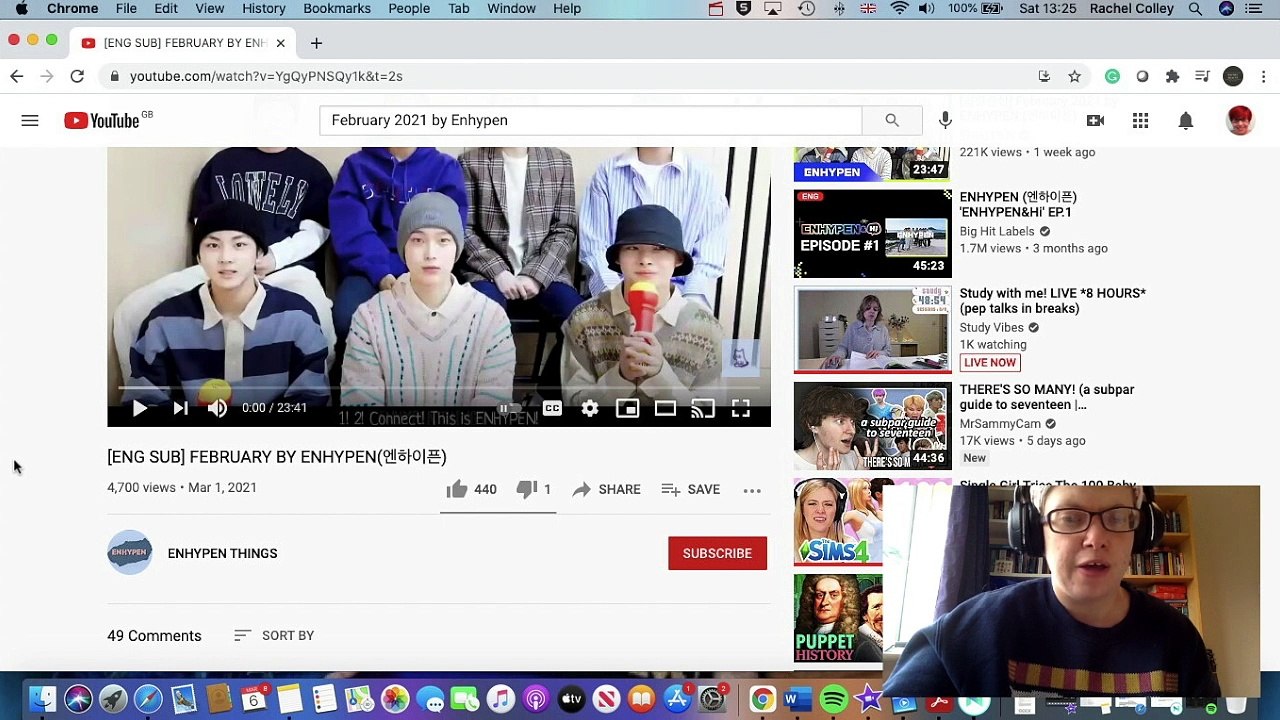Viewport: 1280px width, 720px height.
Task: Open a new browser tab
Action: [316, 43]
